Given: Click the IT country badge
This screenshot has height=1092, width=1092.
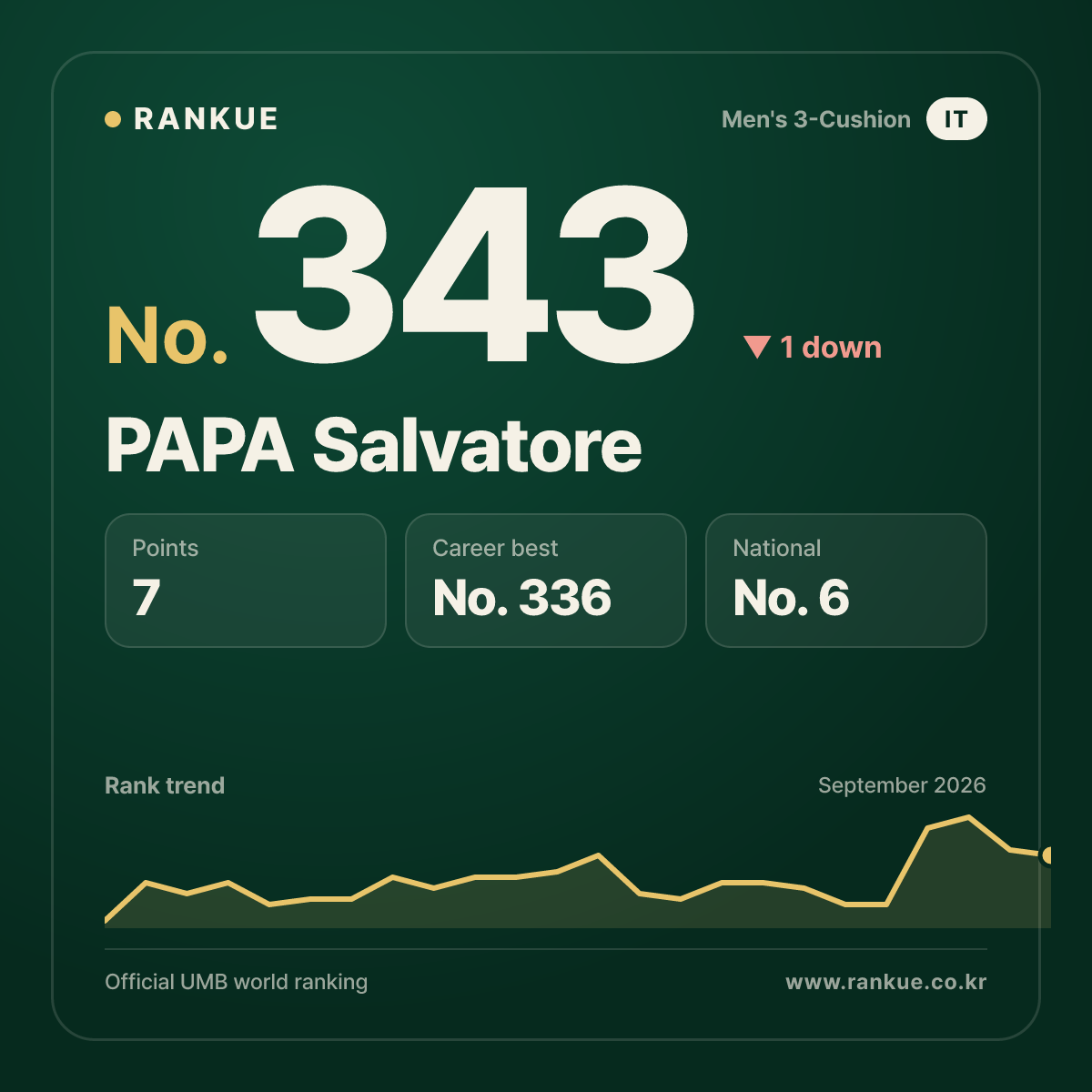Looking at the screenshot, I should [956, 119].
